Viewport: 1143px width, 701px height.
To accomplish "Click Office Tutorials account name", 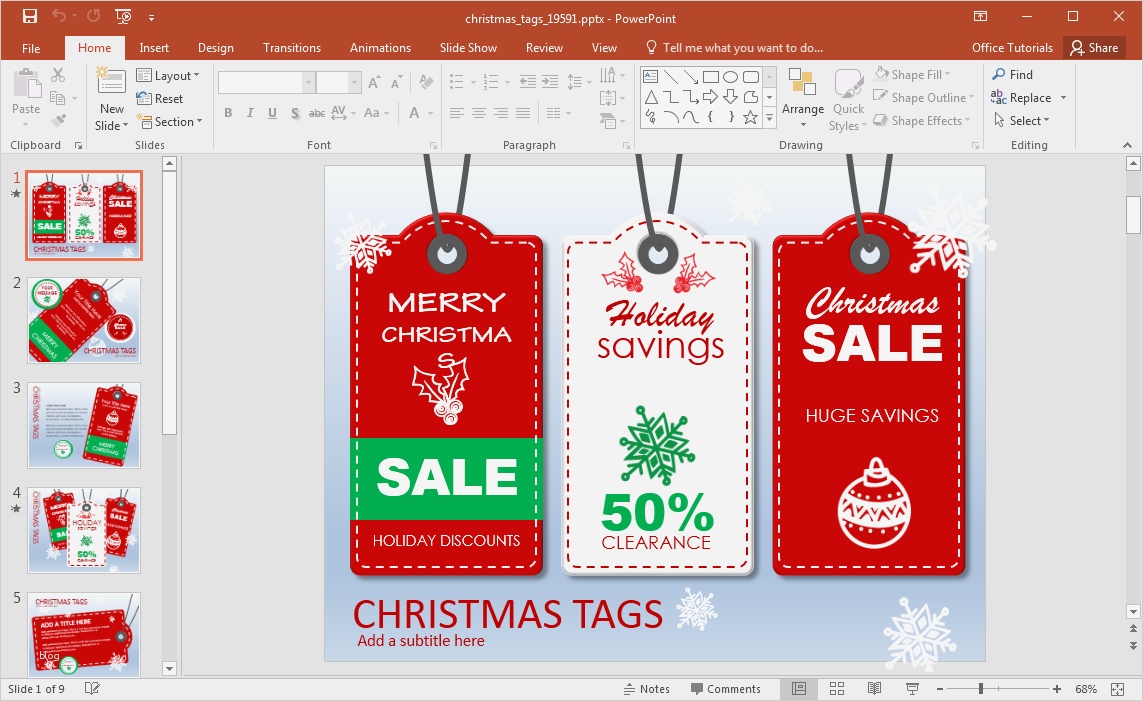I will click(x=1012, y=48).
